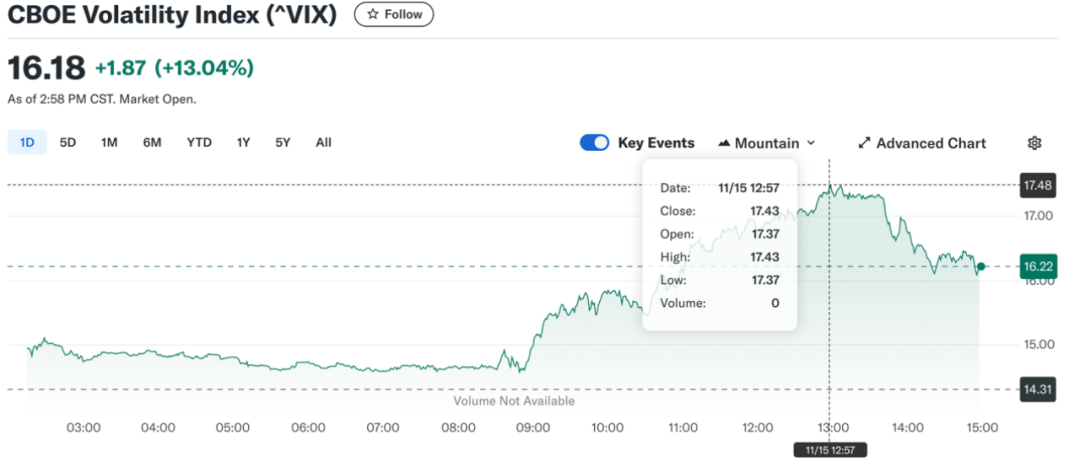Image resolution: width=1080 pixels, height=467 pixels.
Task: Click the Advanced Chart expand arrows icon
Action: [x=864, y=143]
